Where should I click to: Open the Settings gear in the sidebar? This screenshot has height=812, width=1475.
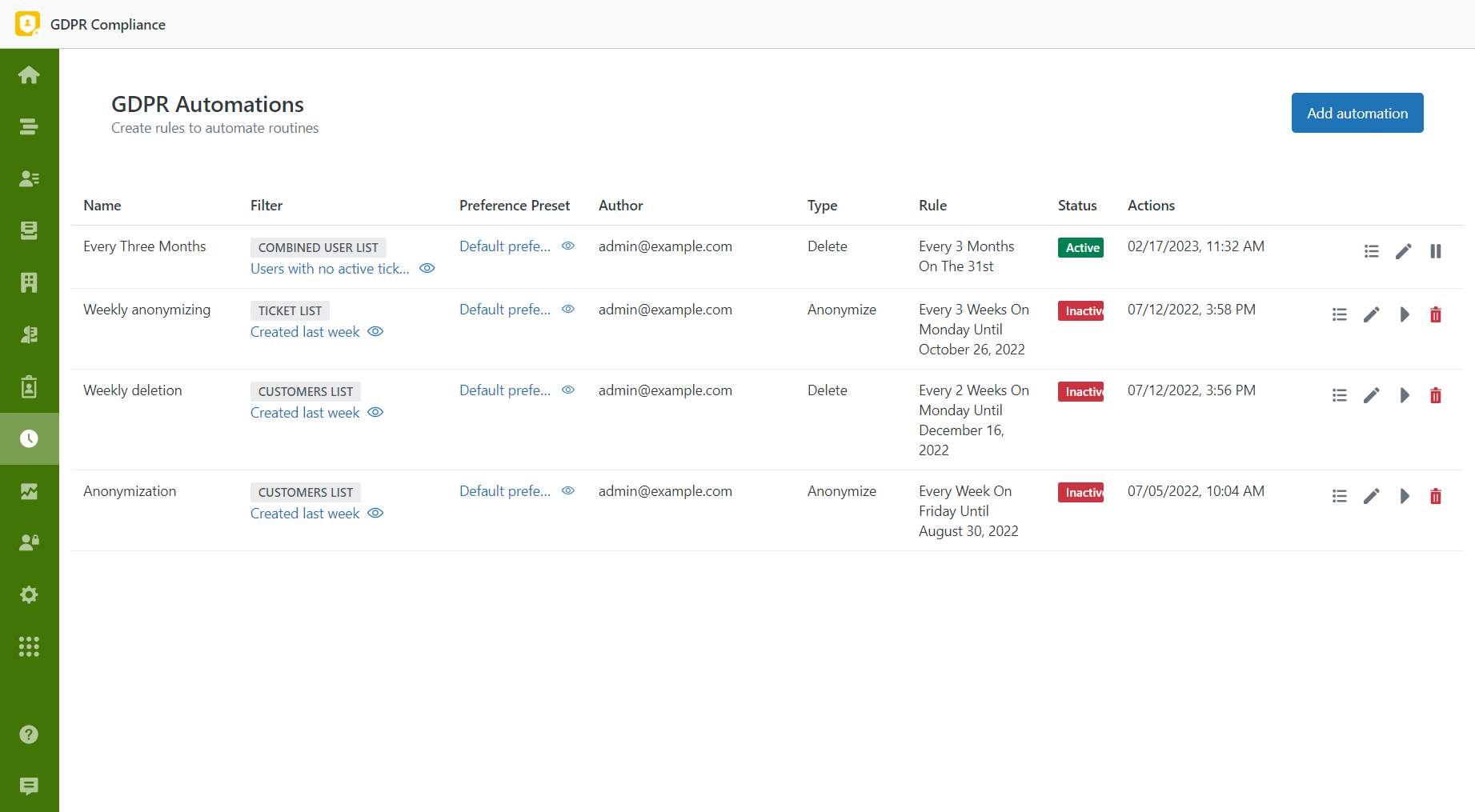point(29,594)
